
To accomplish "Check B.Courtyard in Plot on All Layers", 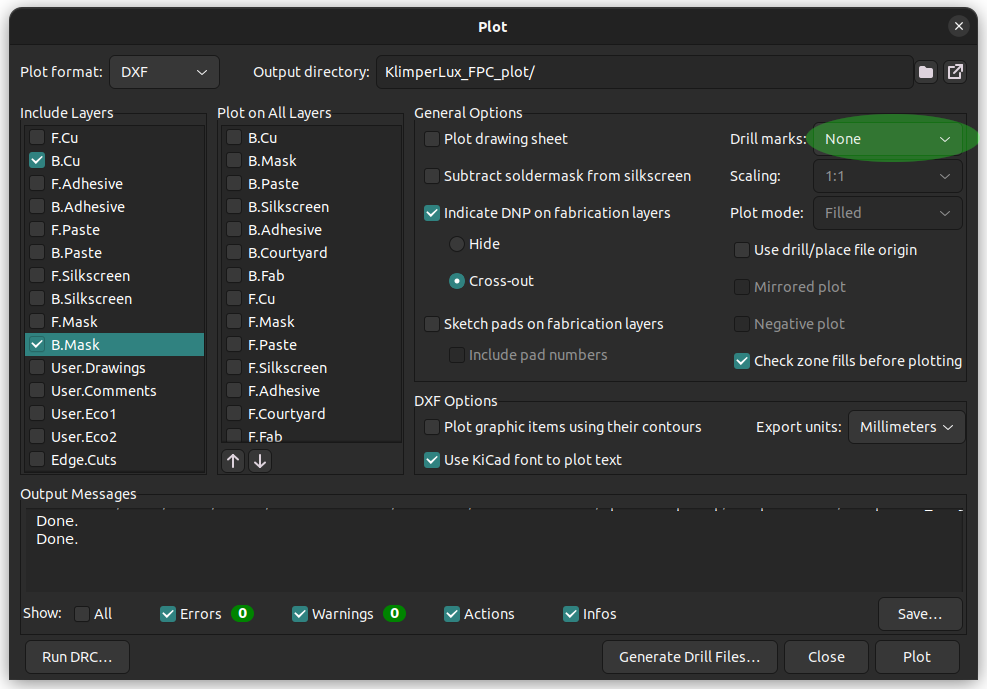I will [x=234, y=253].
